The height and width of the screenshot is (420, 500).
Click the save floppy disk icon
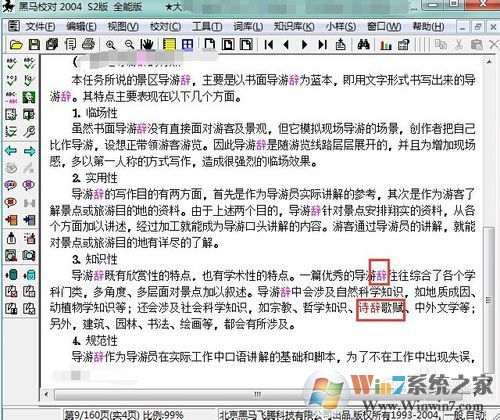(34, 44)
